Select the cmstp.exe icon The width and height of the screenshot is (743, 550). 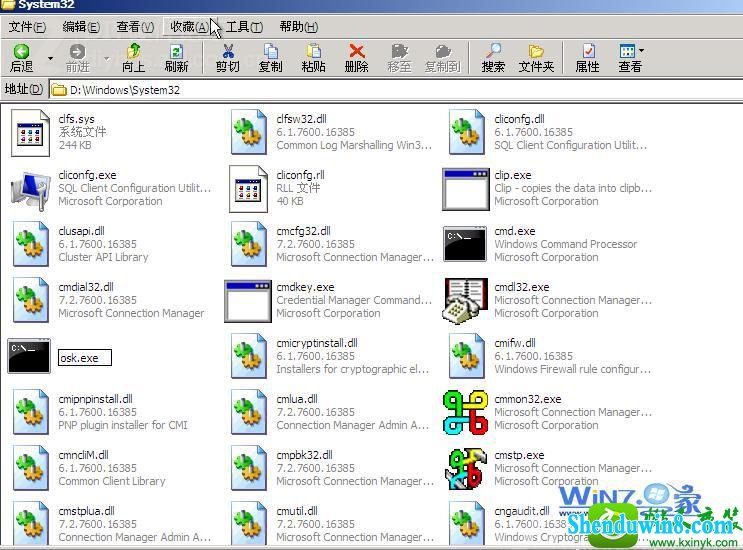click(466, 469)
